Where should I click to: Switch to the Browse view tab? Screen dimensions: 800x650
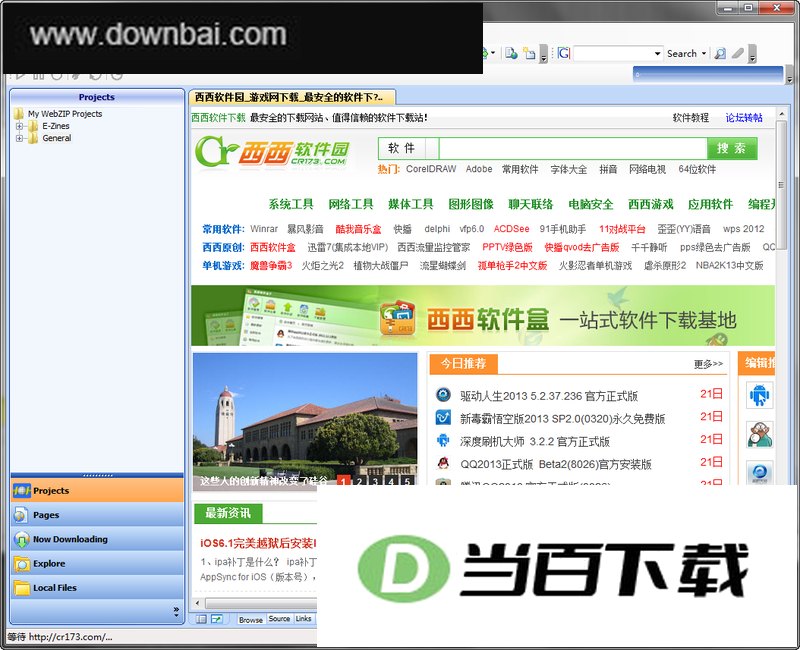click(251, 619)
